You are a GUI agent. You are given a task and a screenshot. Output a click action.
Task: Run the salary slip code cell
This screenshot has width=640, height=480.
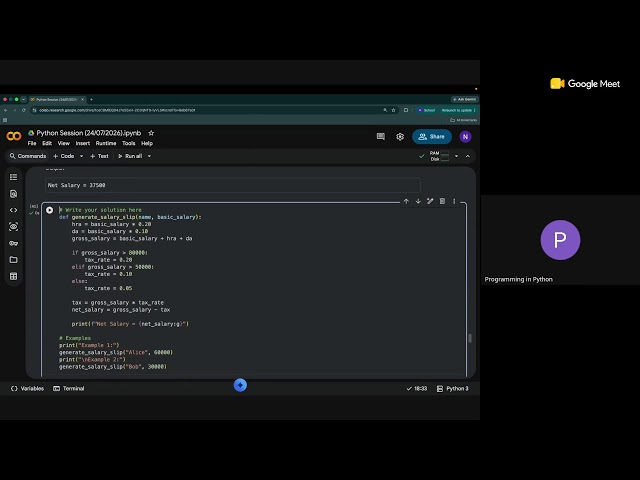coord(49,210)
